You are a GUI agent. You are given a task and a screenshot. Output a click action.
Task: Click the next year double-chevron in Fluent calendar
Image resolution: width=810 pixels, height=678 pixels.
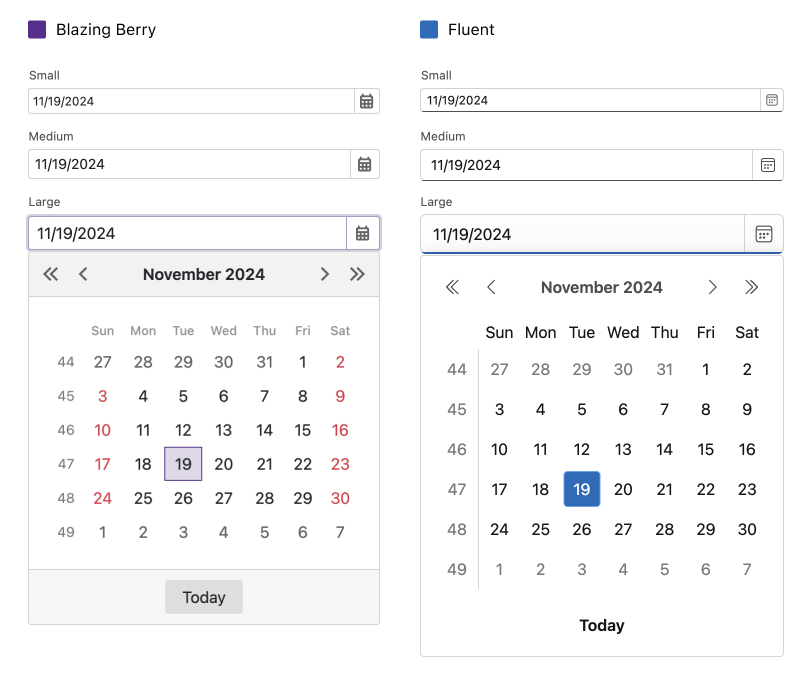tap(752, 287)
